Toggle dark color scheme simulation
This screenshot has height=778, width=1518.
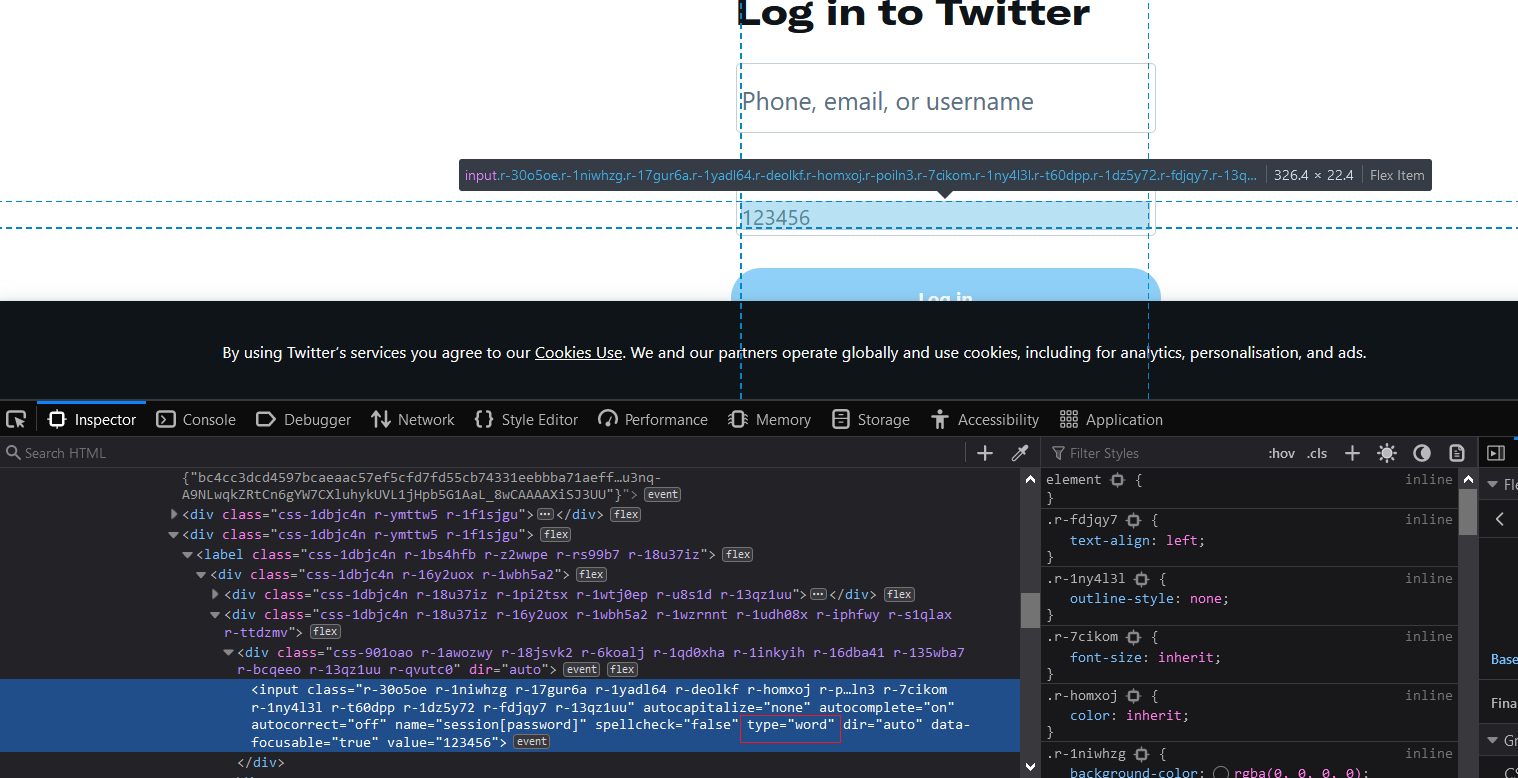1421,453
